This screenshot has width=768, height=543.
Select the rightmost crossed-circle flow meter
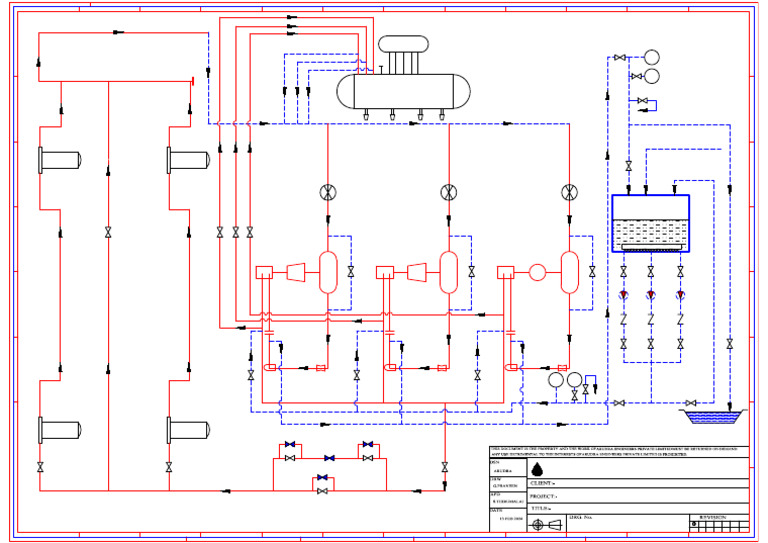coord(569,192)
